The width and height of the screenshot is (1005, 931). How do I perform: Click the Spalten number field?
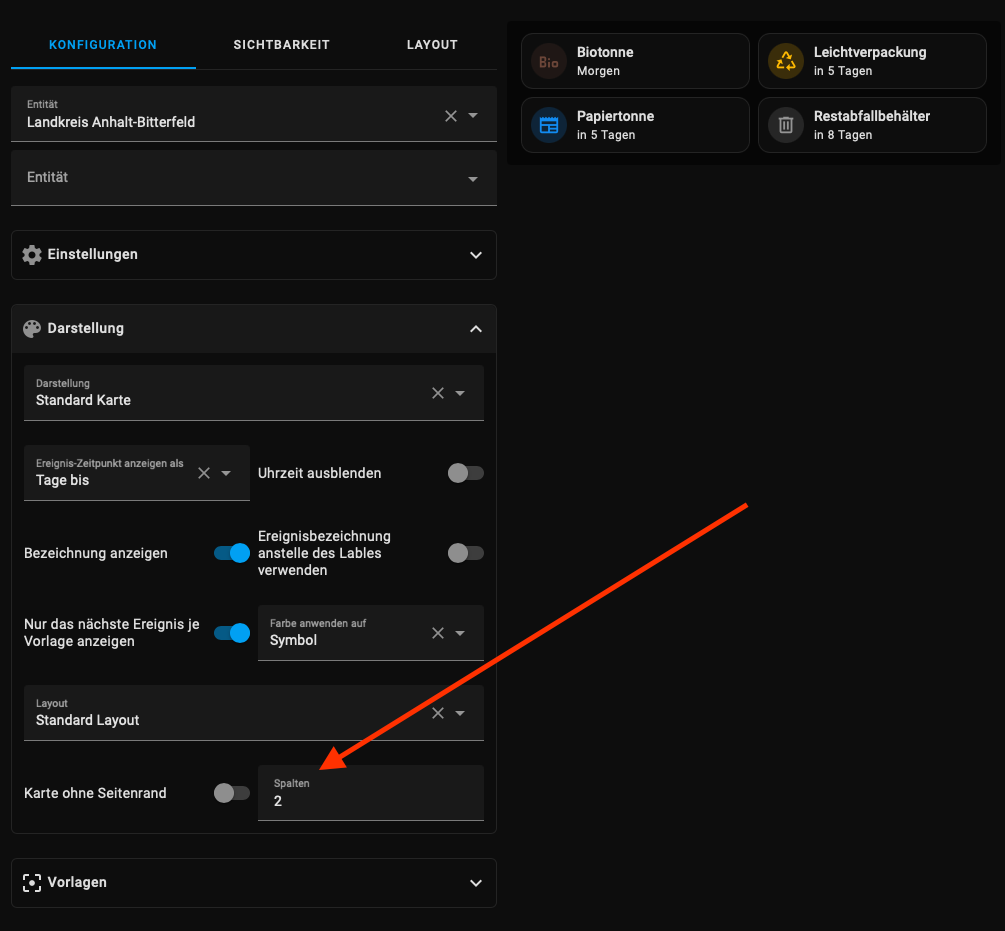coord(370,801)
